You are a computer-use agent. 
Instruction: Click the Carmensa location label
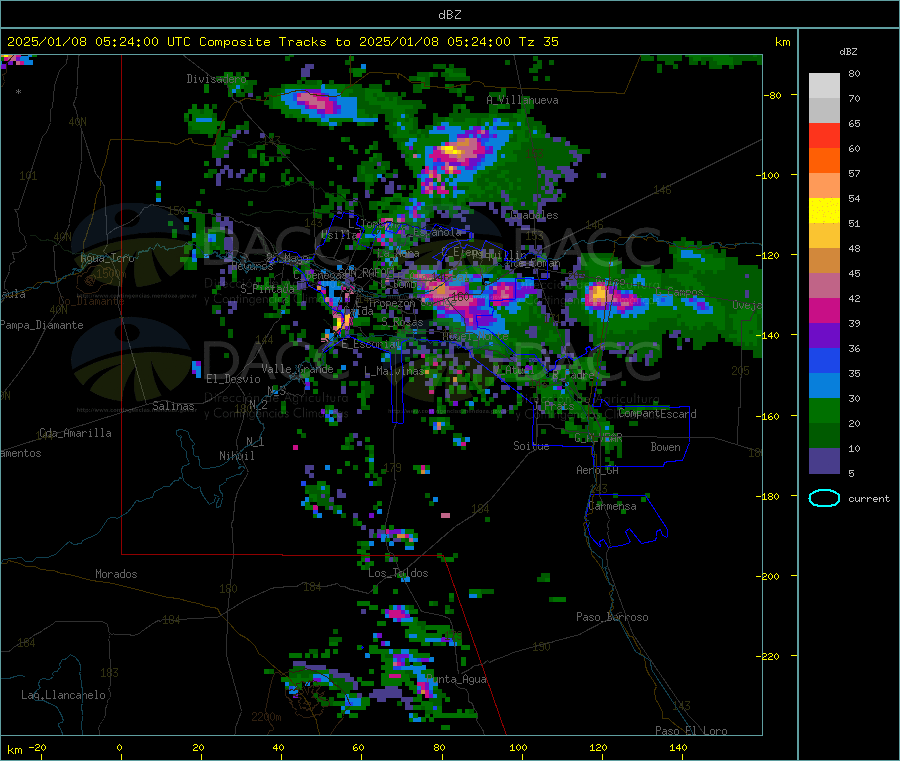pos(612,506)
